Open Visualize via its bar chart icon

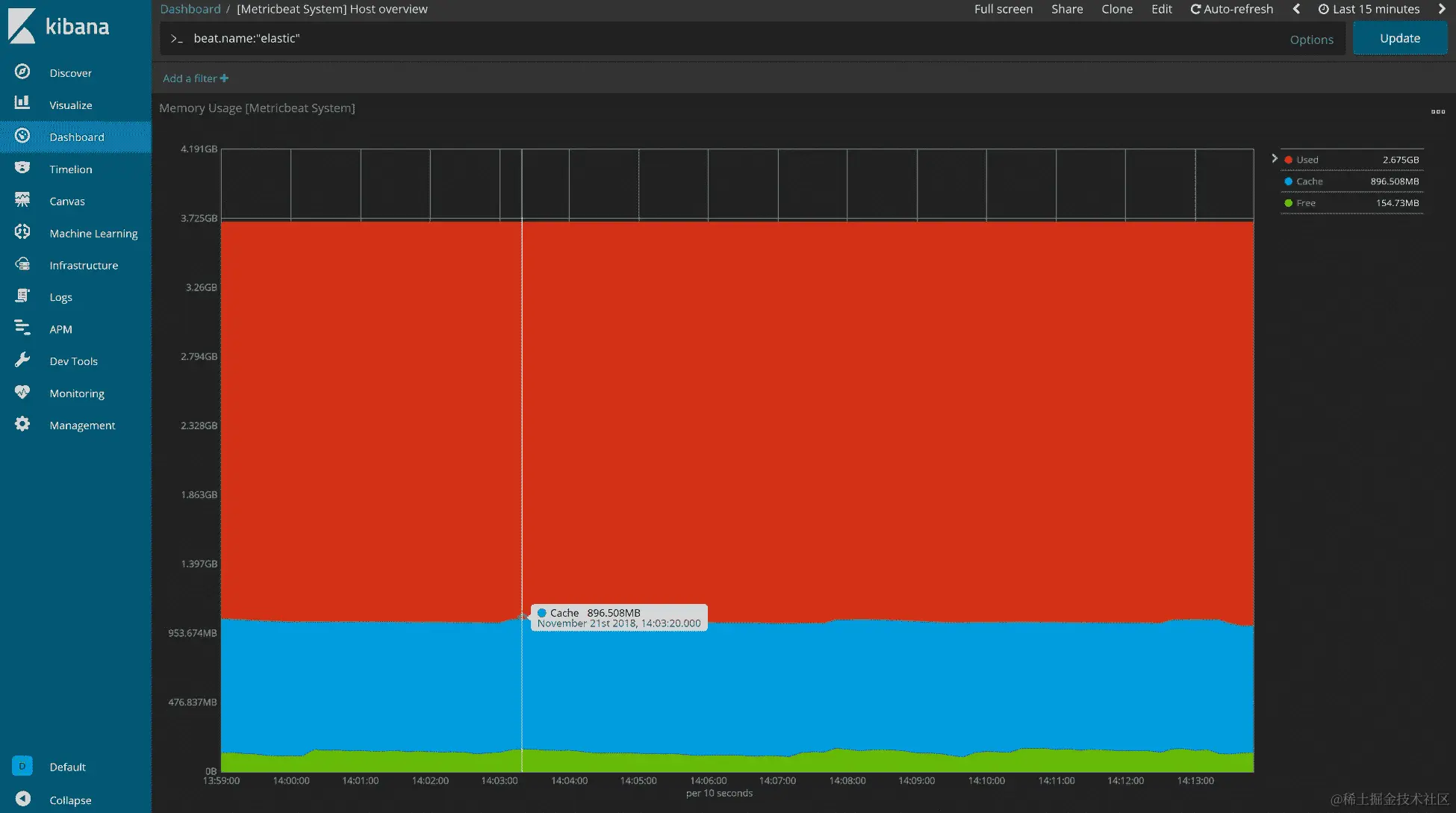click(x=22, y=103)
